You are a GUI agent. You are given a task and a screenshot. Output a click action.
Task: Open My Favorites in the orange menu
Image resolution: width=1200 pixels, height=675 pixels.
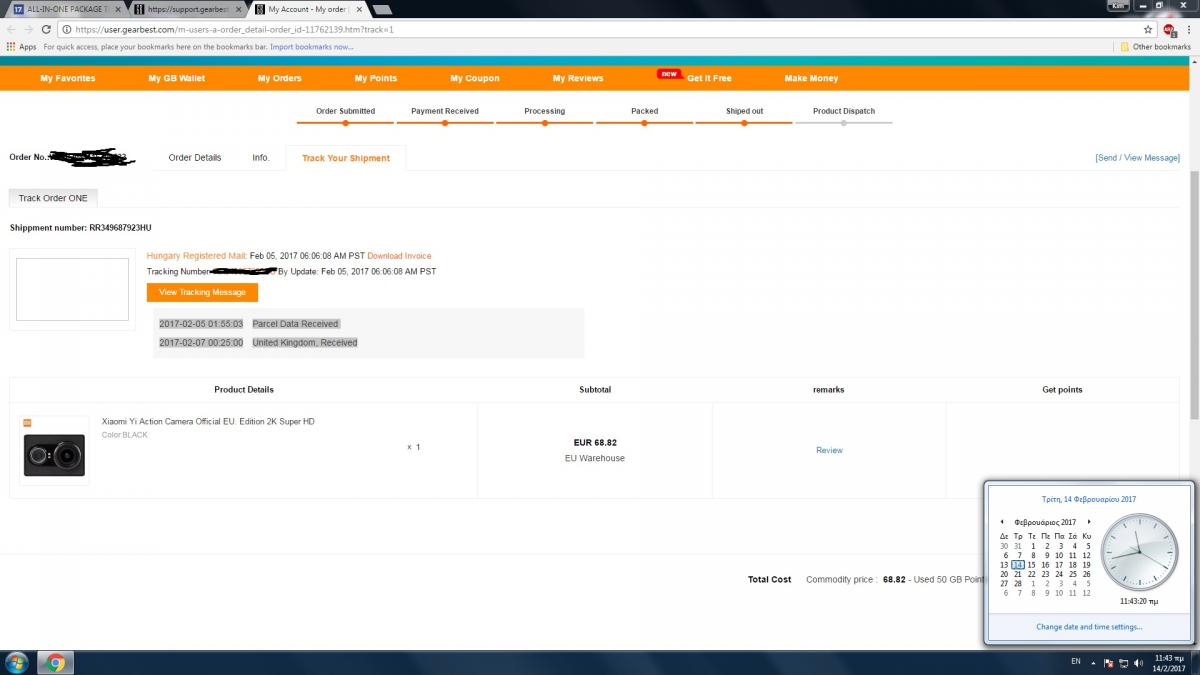click(x=68, y=78)
